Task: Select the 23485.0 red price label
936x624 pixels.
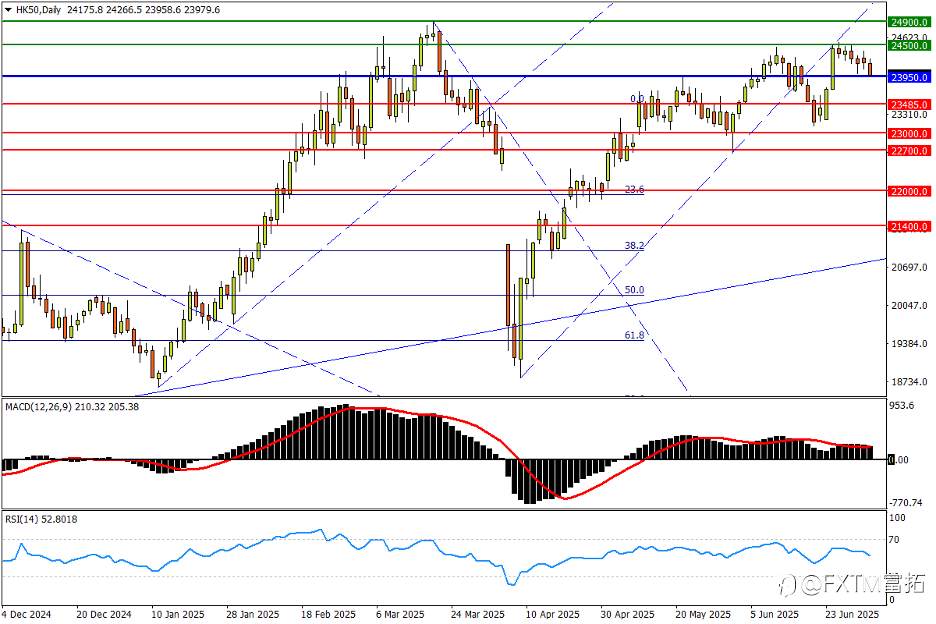Action: [x=909, y=104]
